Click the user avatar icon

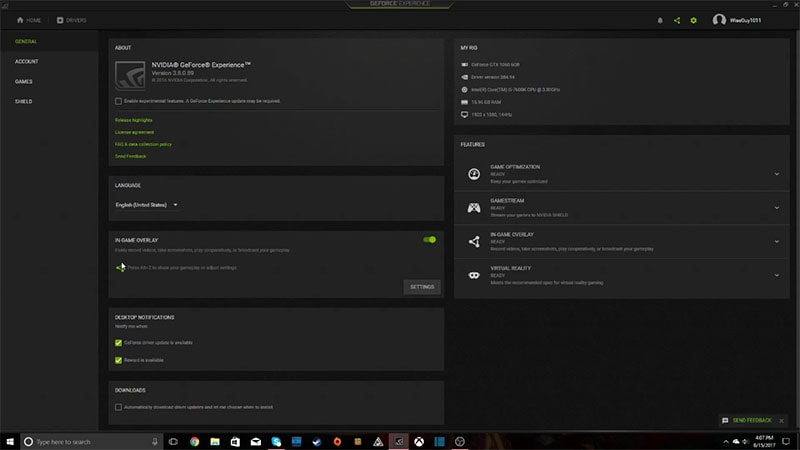[719, 20]
